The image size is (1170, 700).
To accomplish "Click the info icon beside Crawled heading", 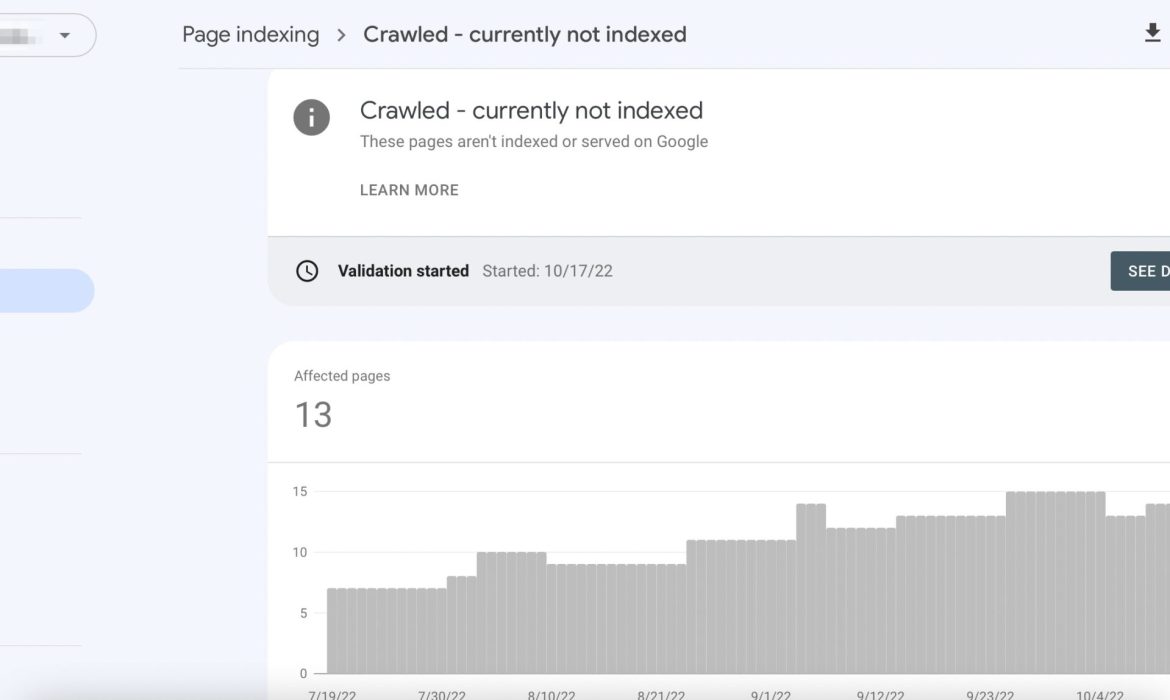I will click(311, 117).
